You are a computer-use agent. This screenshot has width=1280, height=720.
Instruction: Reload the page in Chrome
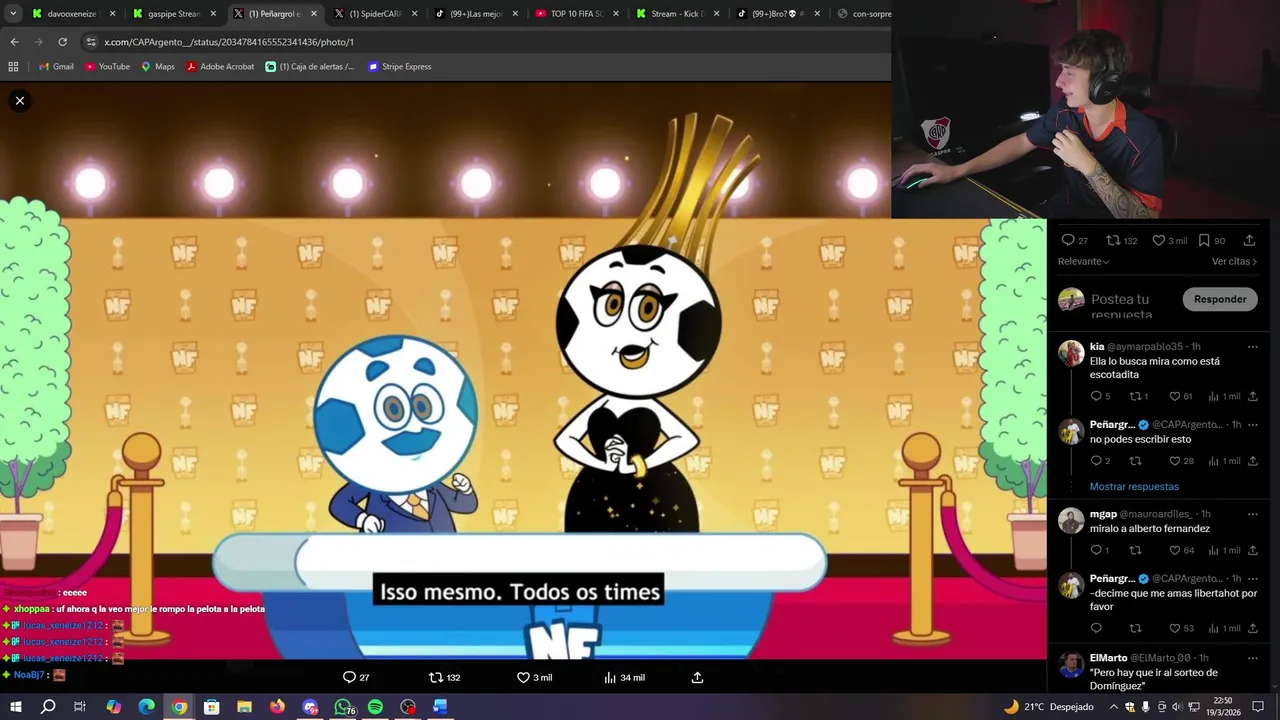(x=62, y=42)
